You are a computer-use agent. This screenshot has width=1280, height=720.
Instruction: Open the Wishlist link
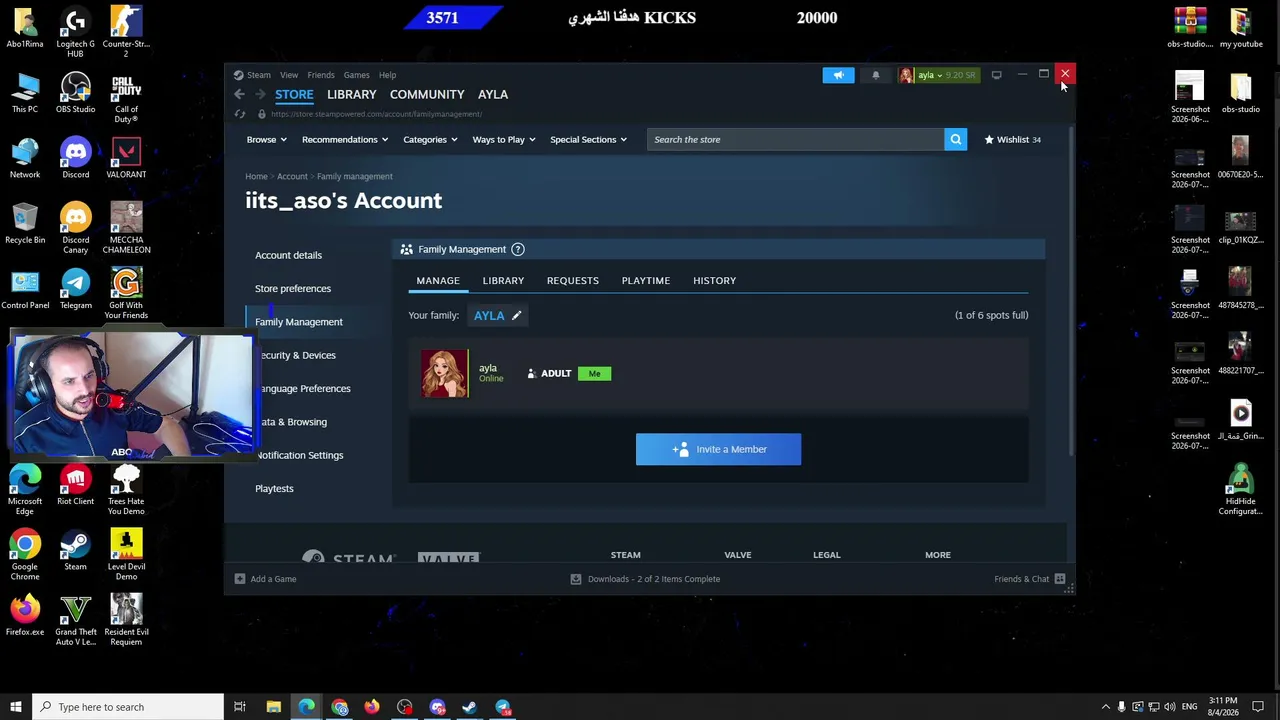click(x=1012, y=140)
